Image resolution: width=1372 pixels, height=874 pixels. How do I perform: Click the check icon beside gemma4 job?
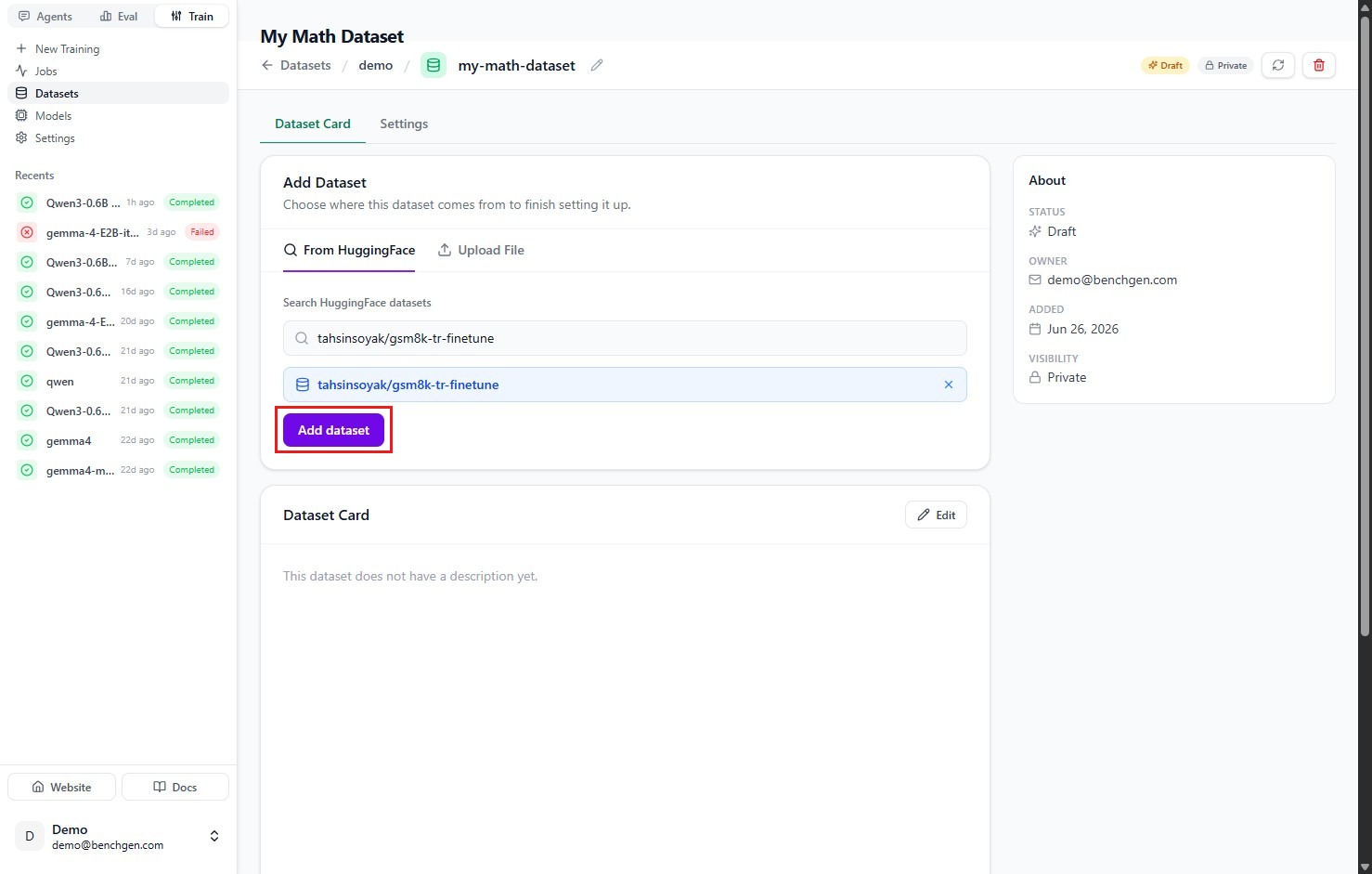click(27, 440)
